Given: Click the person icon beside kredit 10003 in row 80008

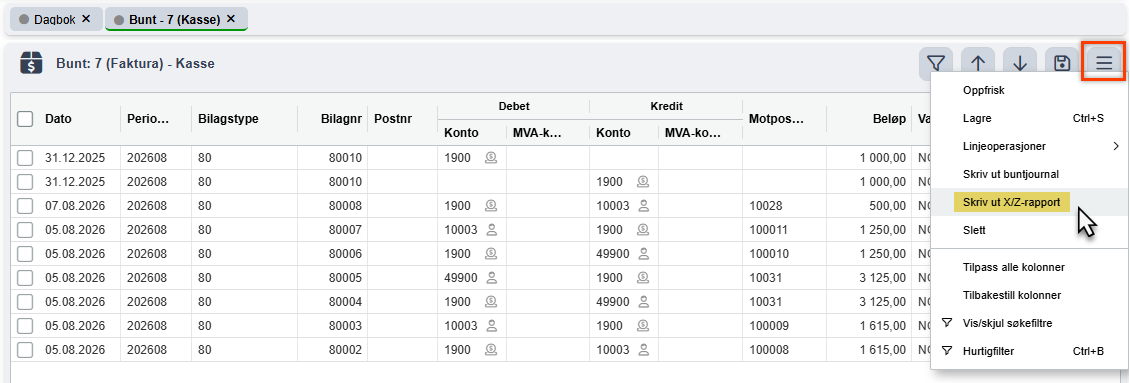Looking at the screenshot, I should pyautogui.click(x=644, y=206).
